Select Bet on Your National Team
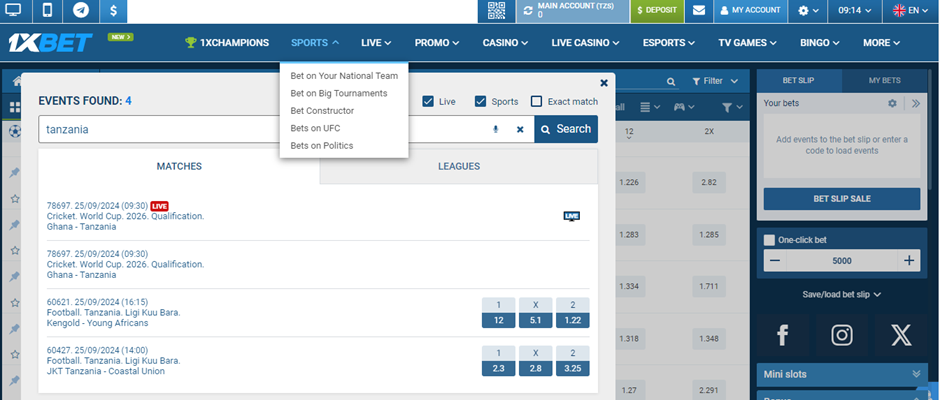This screenshot has height=400, width=940. point(344,76)
